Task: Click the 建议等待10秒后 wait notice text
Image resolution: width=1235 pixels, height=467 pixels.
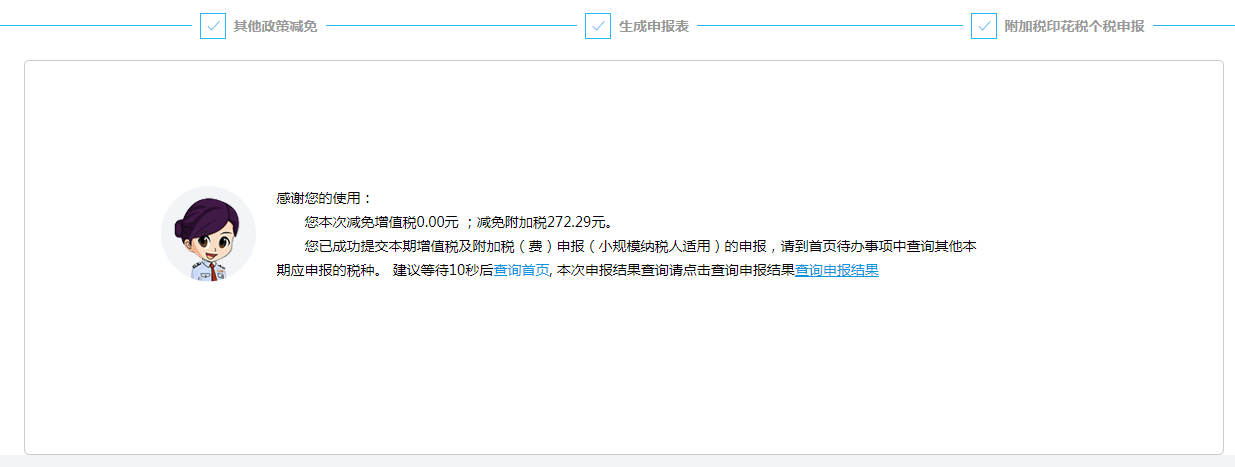Action: pyautogui.click(x=443, y=270)
